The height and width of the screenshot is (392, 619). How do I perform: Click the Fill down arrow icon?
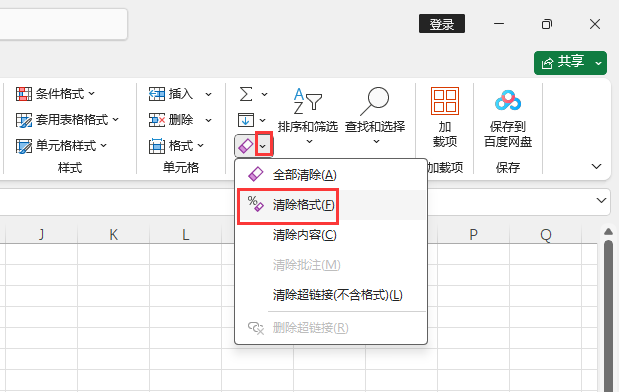tap(246, 120)
